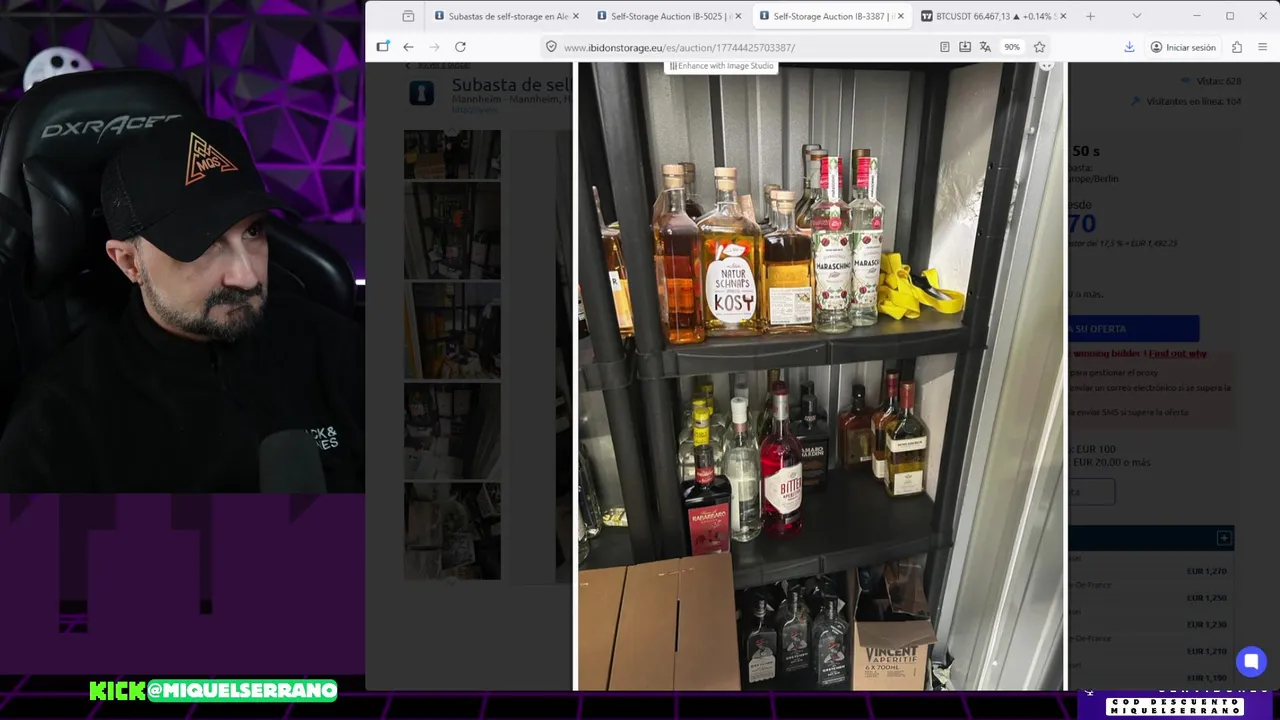Open the fourth auction thumbnail
The image size is (1280, 720).
(452, 430)
